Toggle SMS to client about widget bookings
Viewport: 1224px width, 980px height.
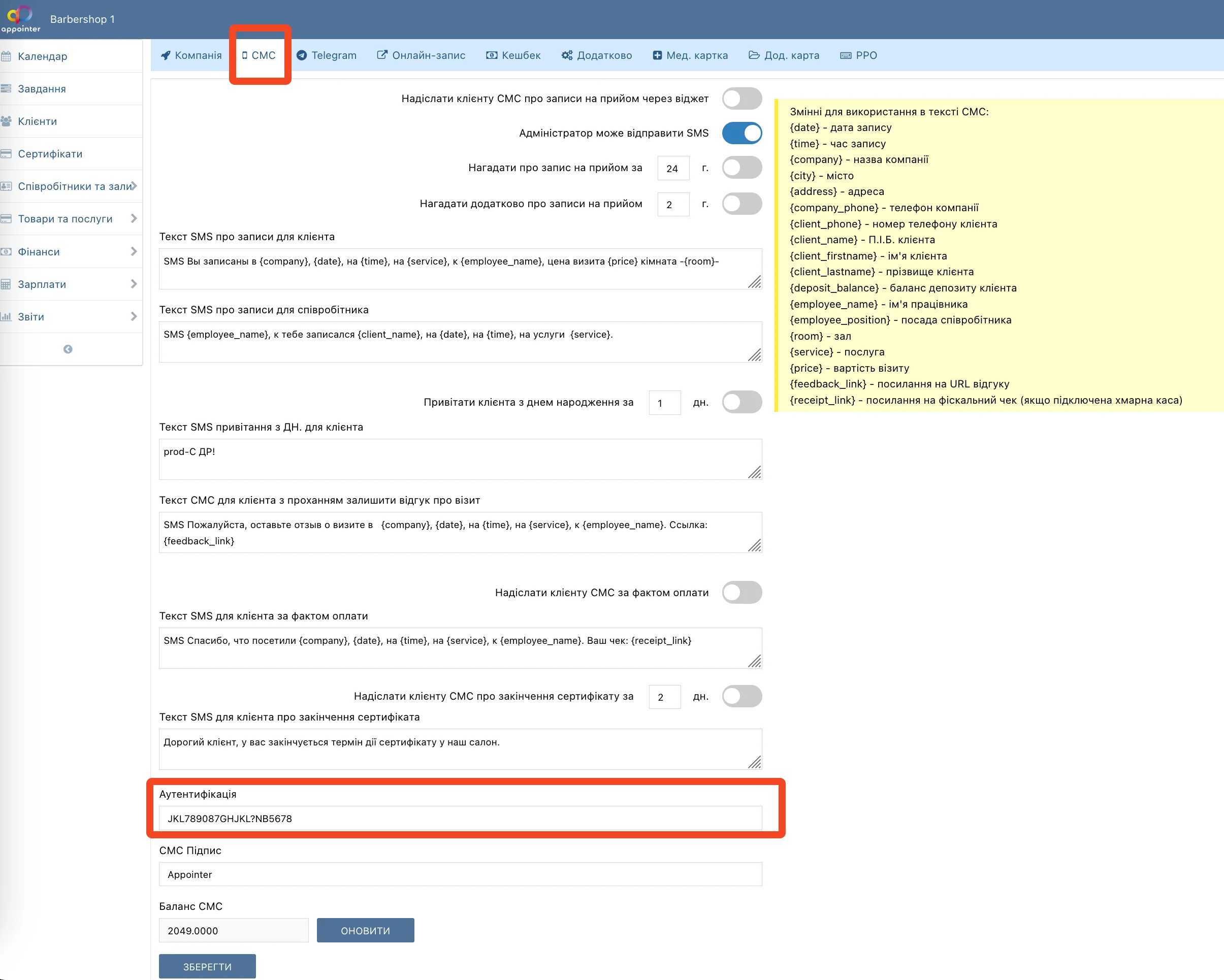[x=742, y=98]
